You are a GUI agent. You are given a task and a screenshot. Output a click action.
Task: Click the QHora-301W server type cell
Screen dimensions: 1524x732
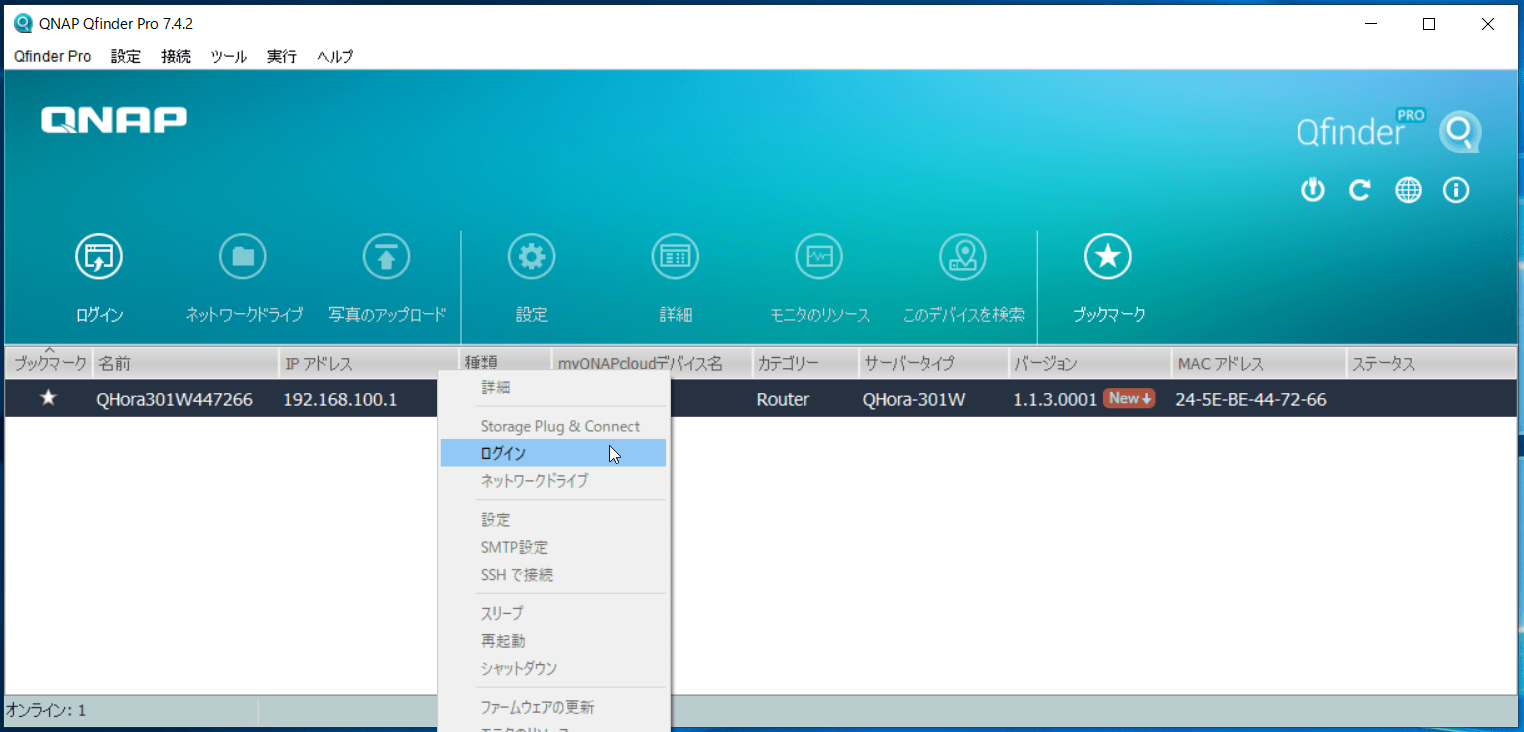(x=914, y=400)
